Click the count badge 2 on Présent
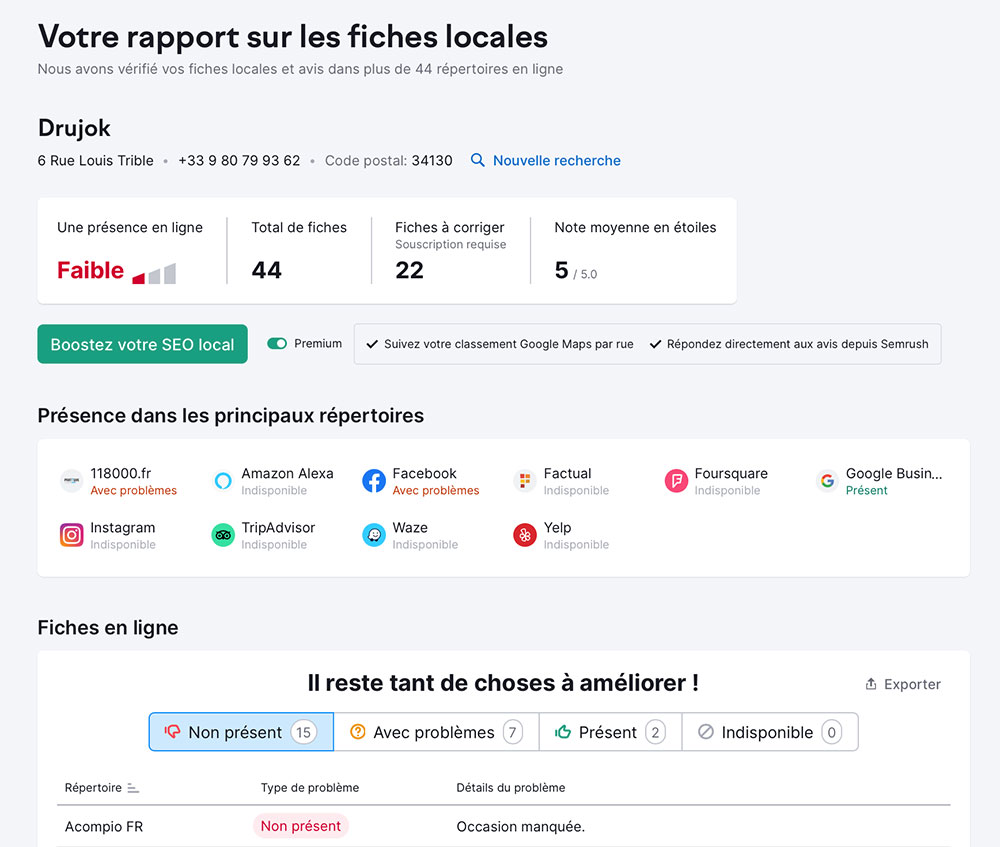This screenshot has width=1000, height=847. 655,732
